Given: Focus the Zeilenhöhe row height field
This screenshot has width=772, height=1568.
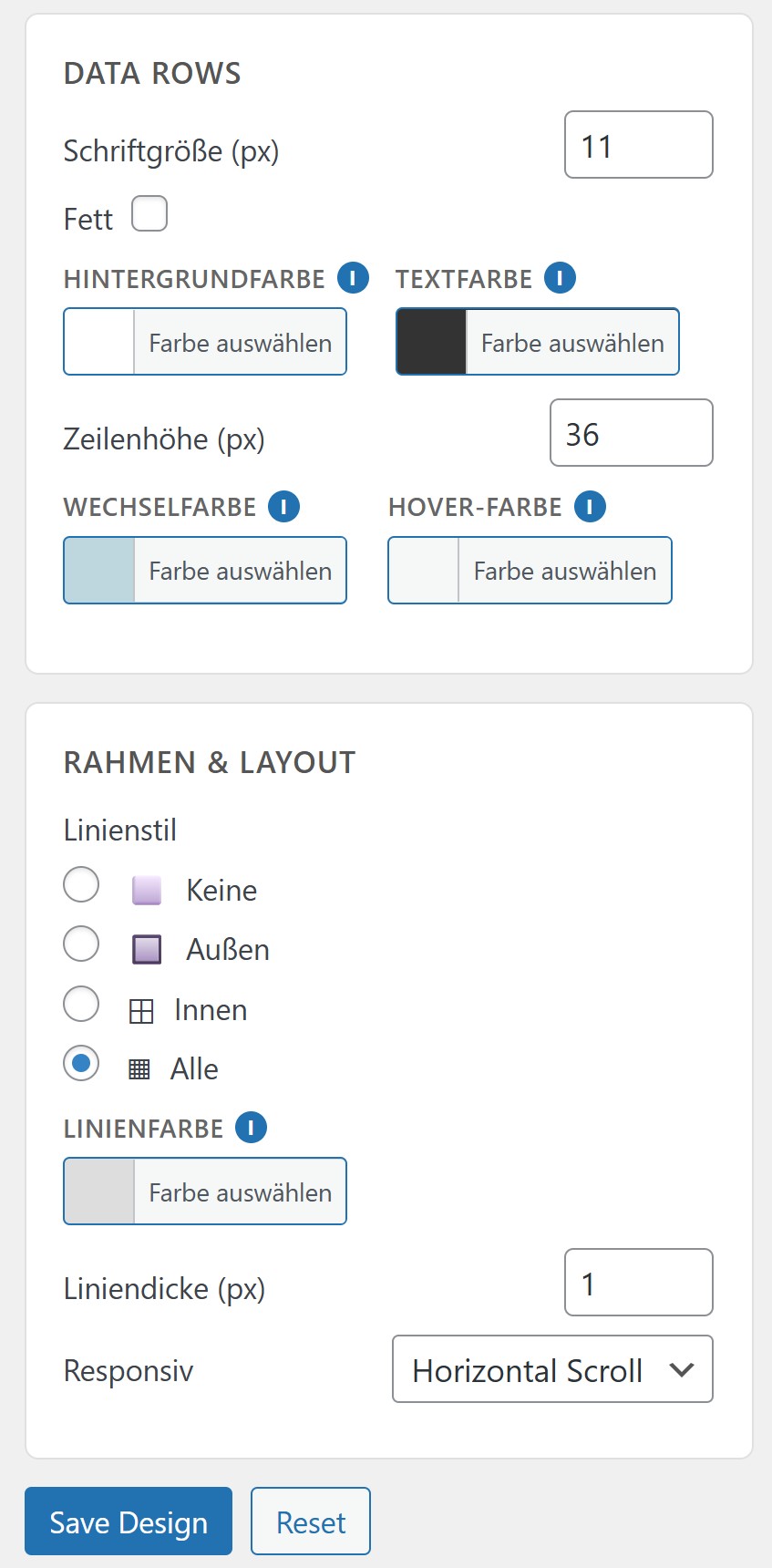Looking at the screenshot, I should (x=632, y=433).
